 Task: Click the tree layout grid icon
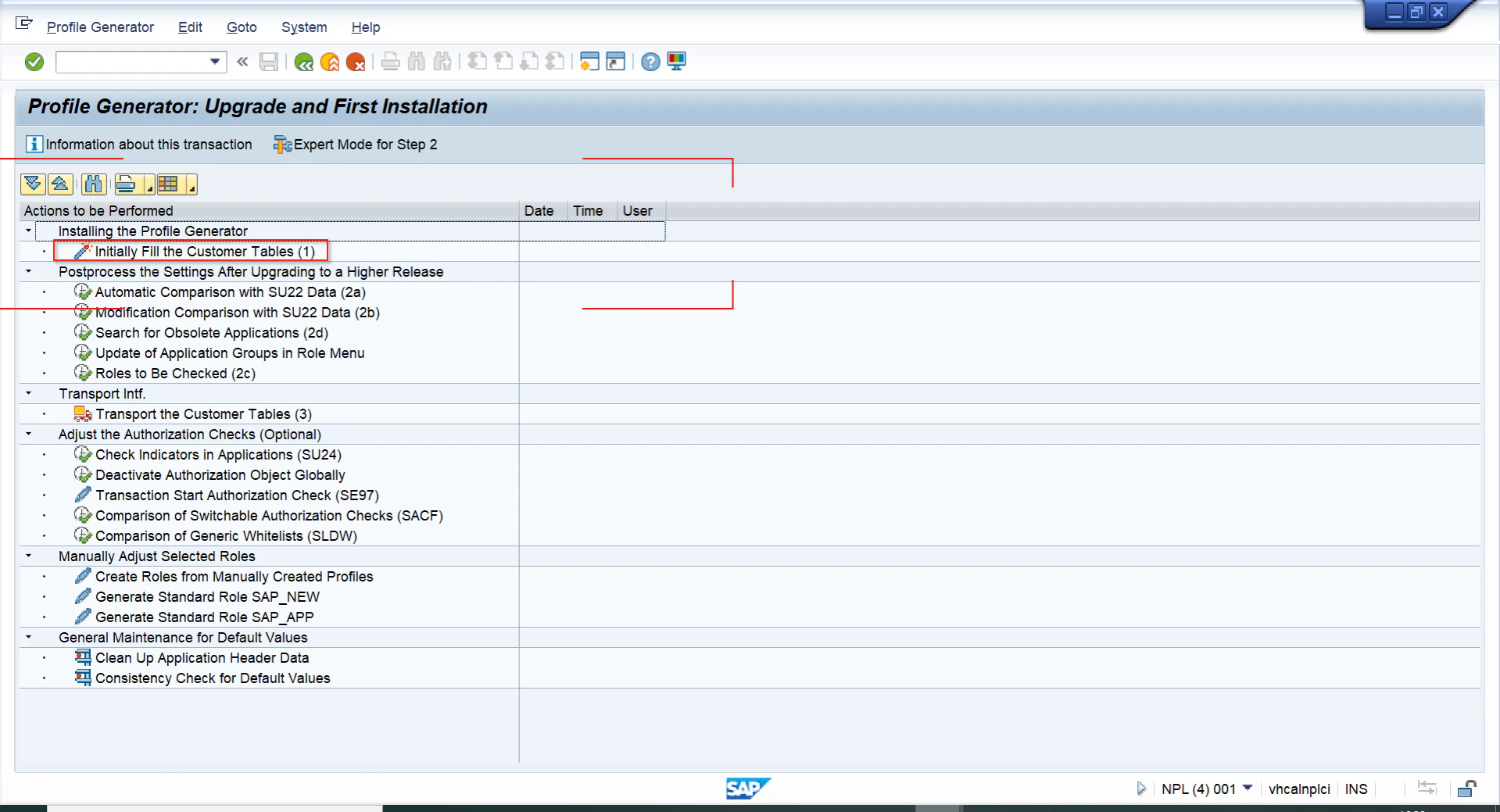tap(168, 184)
